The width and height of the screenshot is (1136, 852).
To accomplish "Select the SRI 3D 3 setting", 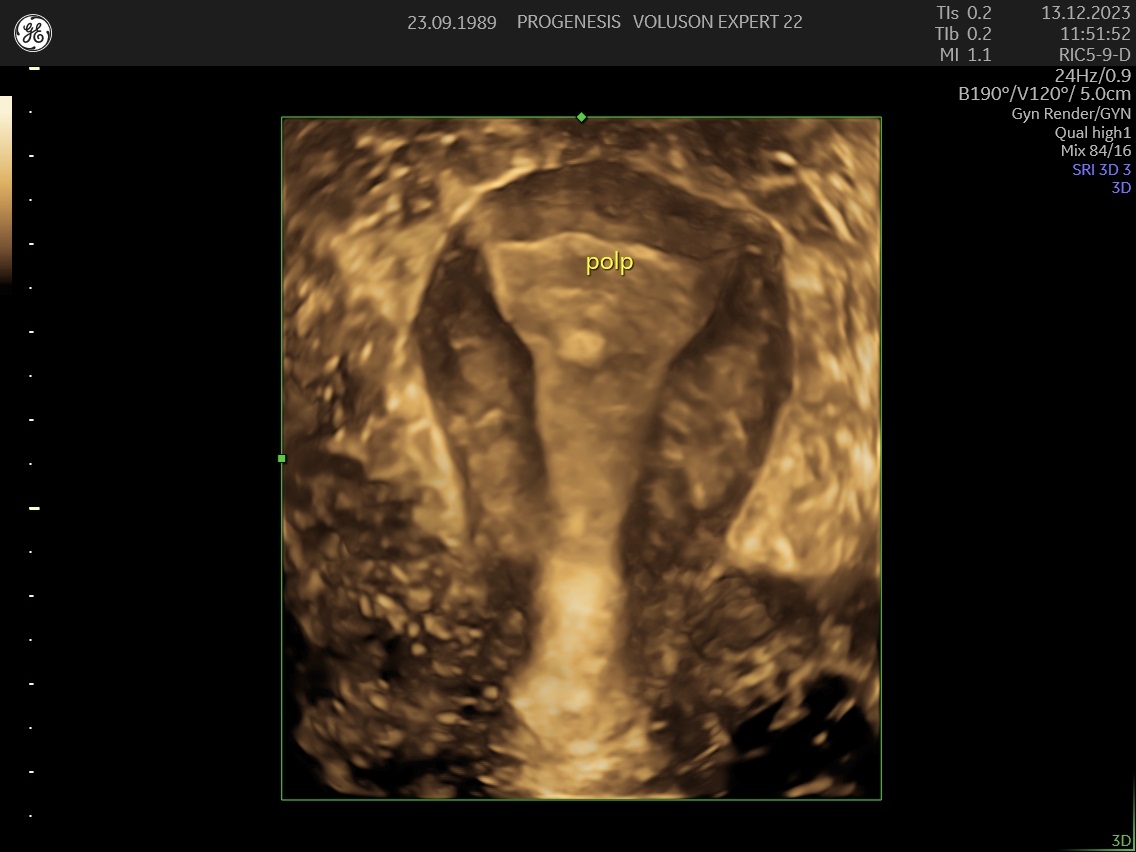I will tap(1101, 169).
